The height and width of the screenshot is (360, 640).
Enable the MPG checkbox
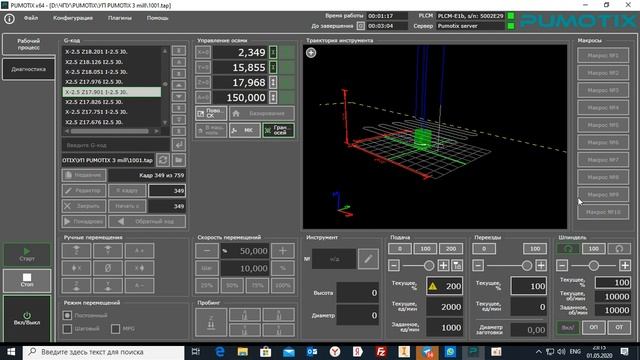[116, 329]
